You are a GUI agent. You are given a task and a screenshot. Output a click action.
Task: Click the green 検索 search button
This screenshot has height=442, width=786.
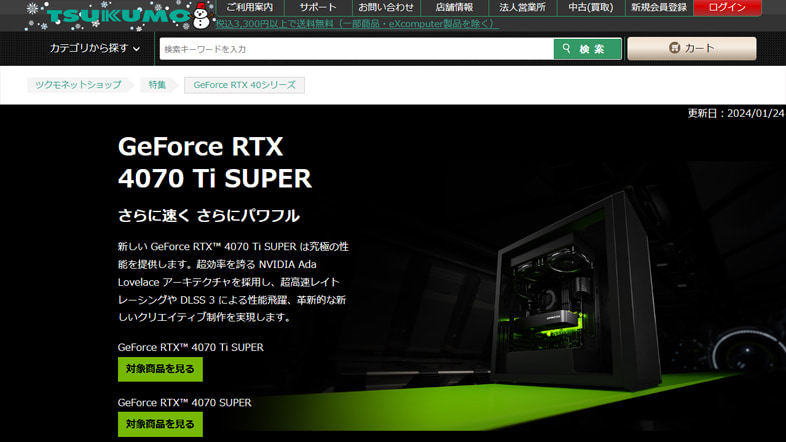[587, 49]
